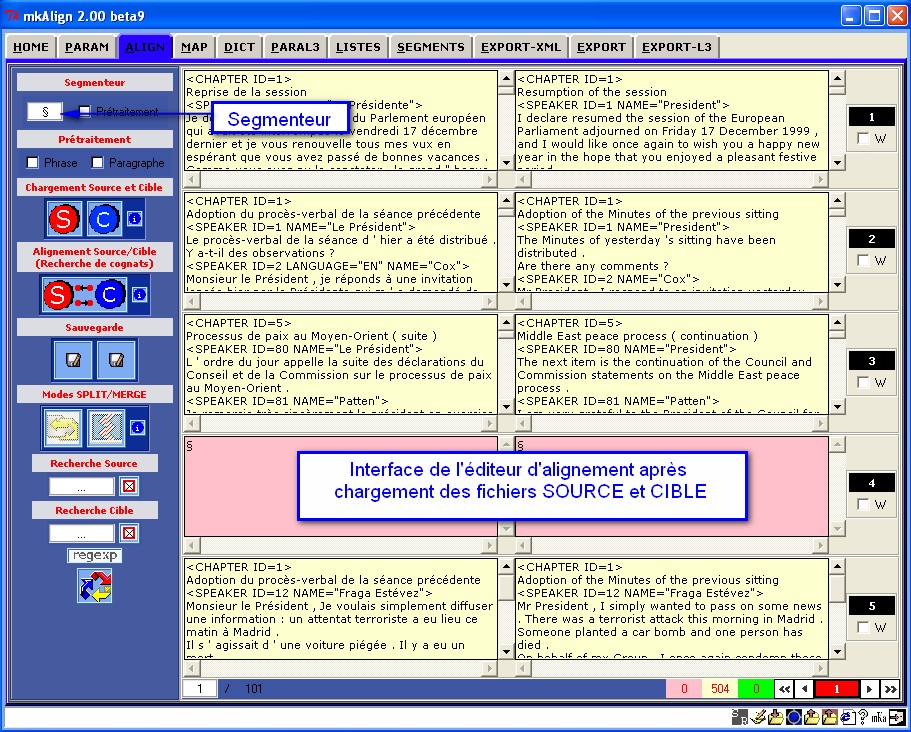This screenshot has width=911, height=732.
Task: Go to next page with the right-arrow button
Action: [869, 689]
